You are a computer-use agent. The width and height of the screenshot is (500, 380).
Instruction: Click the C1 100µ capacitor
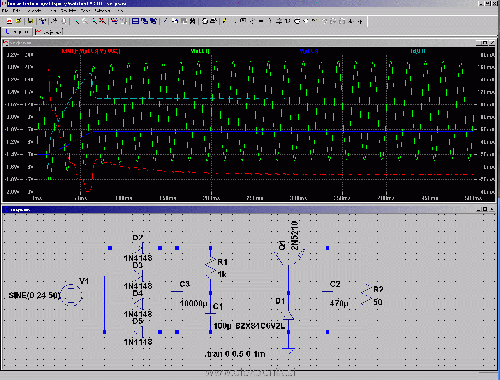(x=210, y=313)
